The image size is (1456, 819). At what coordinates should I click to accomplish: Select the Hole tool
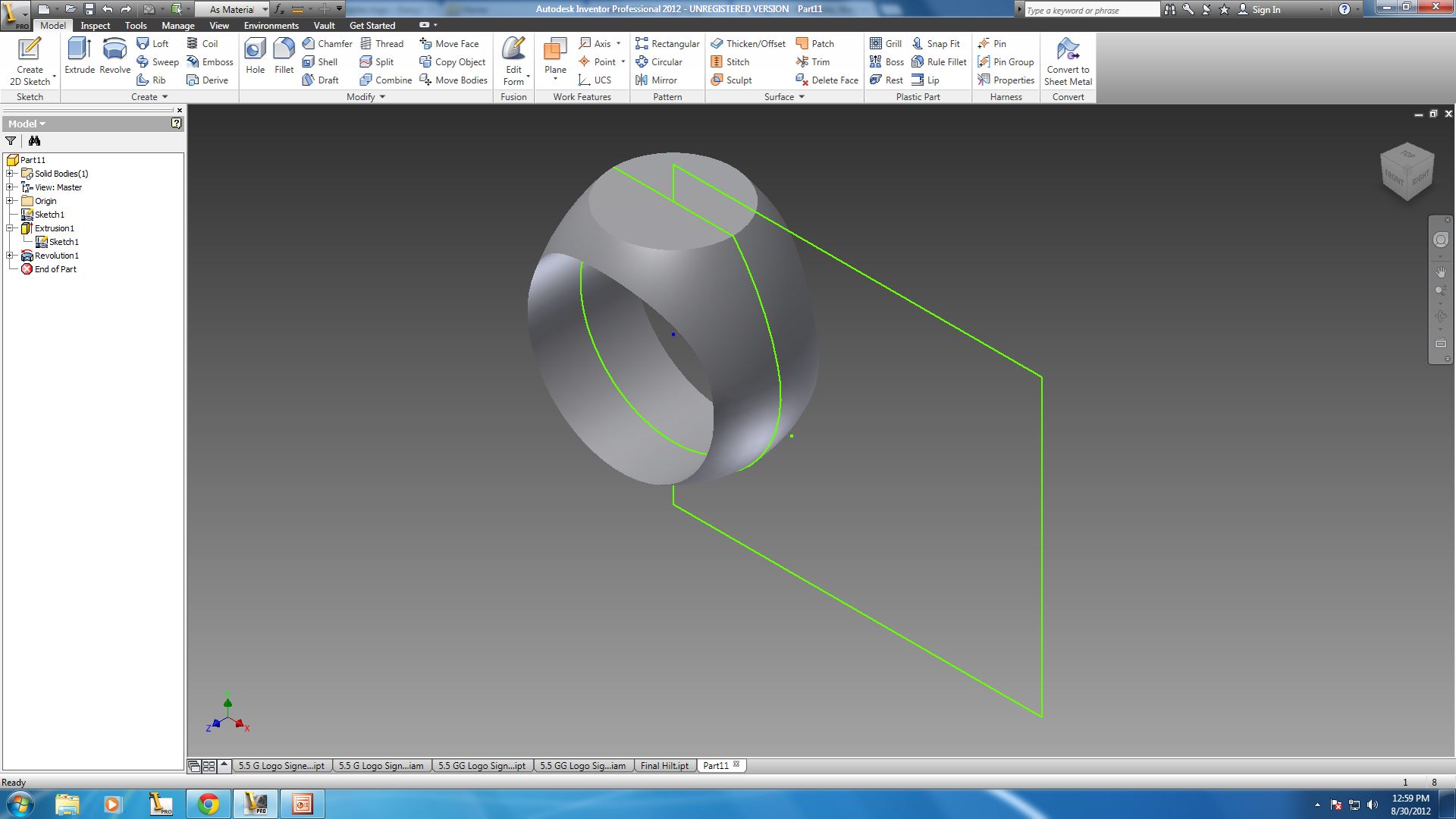coord(256,56)
